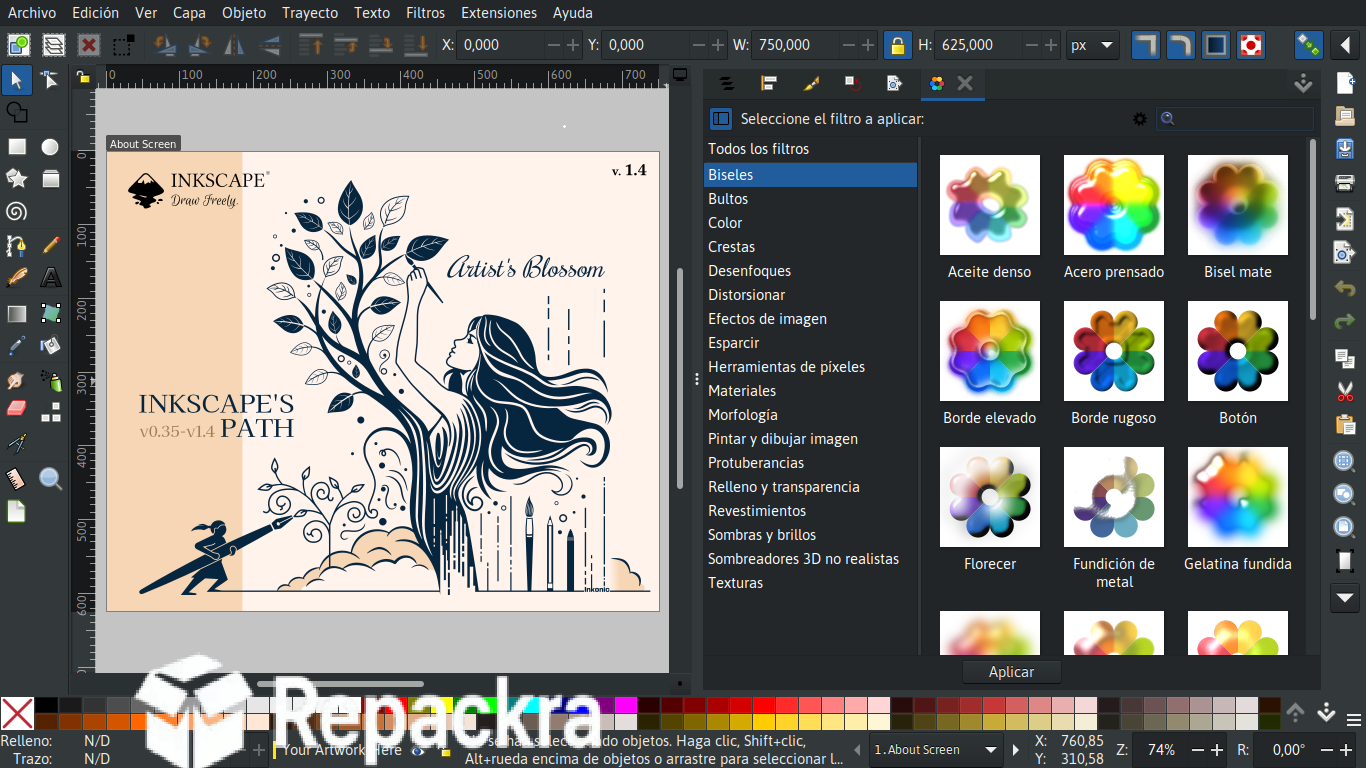
Task: Switch to the Fill and Stroke tab
Action: click(811, 84)
